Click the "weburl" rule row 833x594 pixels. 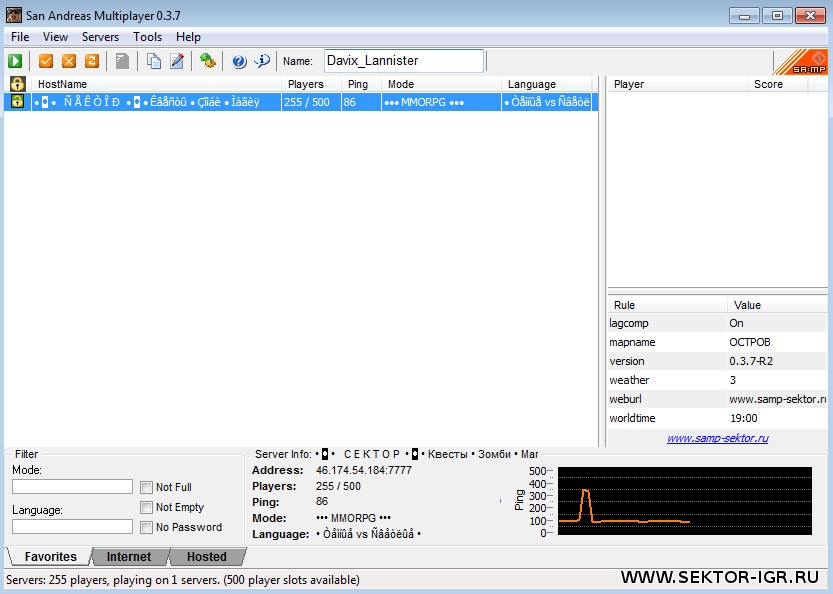[717, 399]
